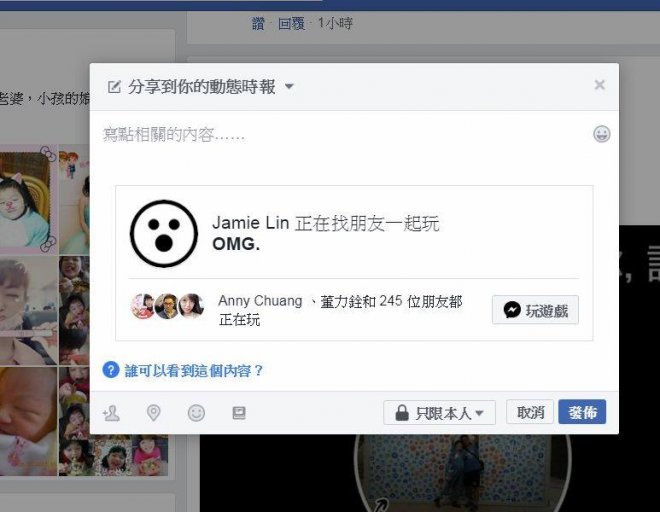Click the friend avatars beside Anny Chuang
660x512 pixels.
(168, 306)
